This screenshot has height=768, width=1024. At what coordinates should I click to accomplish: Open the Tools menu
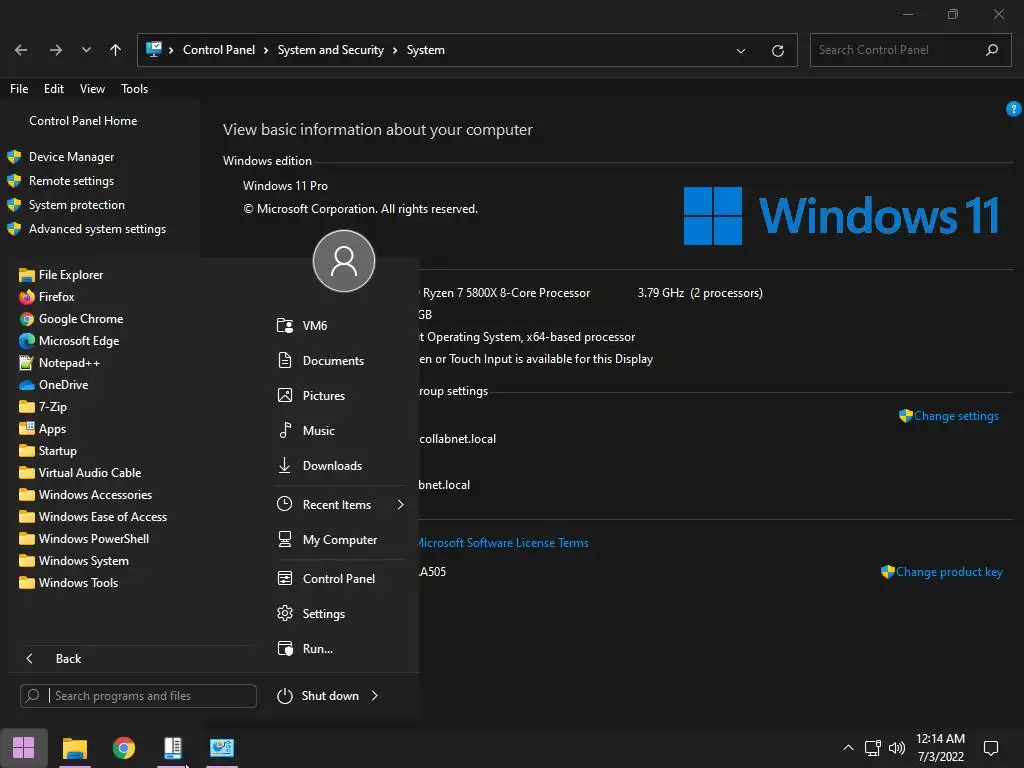[x=135, y=89]
